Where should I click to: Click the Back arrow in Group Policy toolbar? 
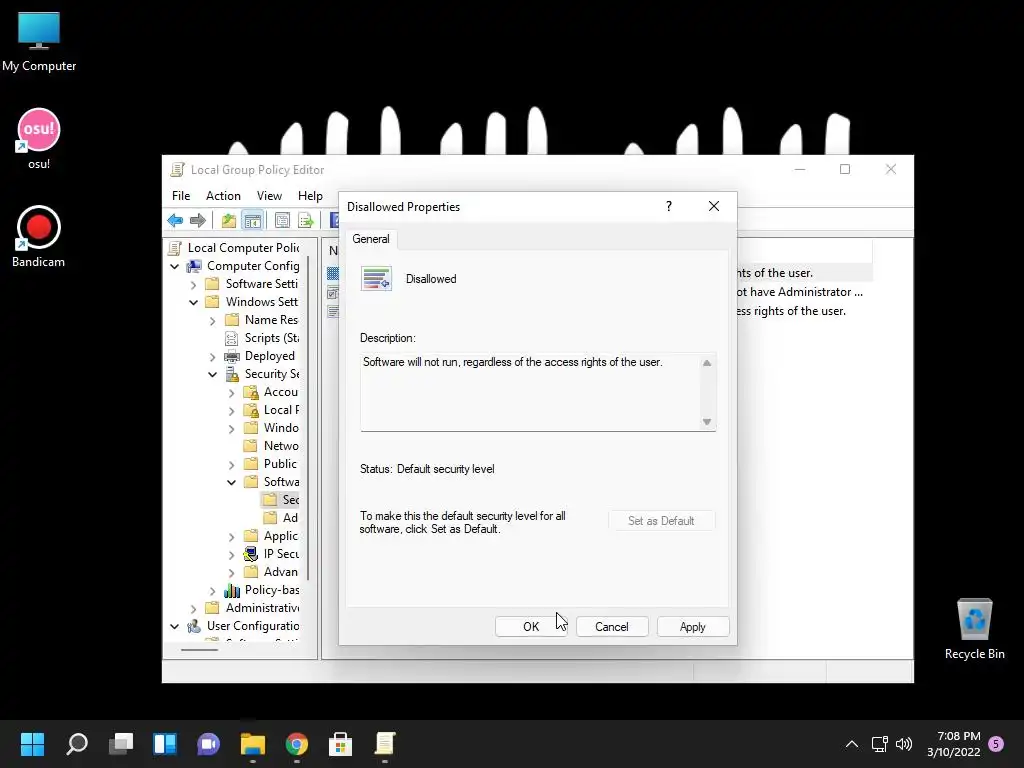pos(175,221)
